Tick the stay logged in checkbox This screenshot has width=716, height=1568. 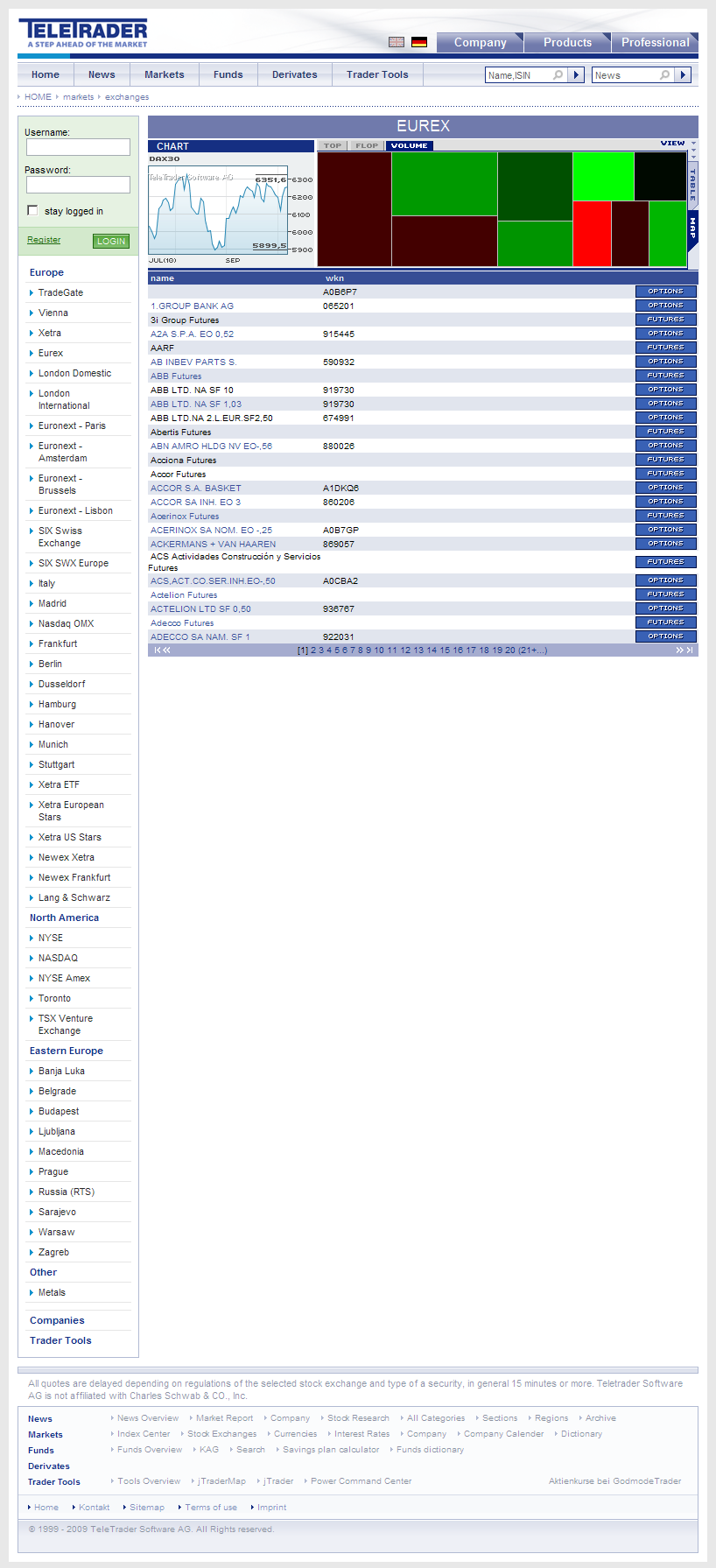(x=32, y=210)
